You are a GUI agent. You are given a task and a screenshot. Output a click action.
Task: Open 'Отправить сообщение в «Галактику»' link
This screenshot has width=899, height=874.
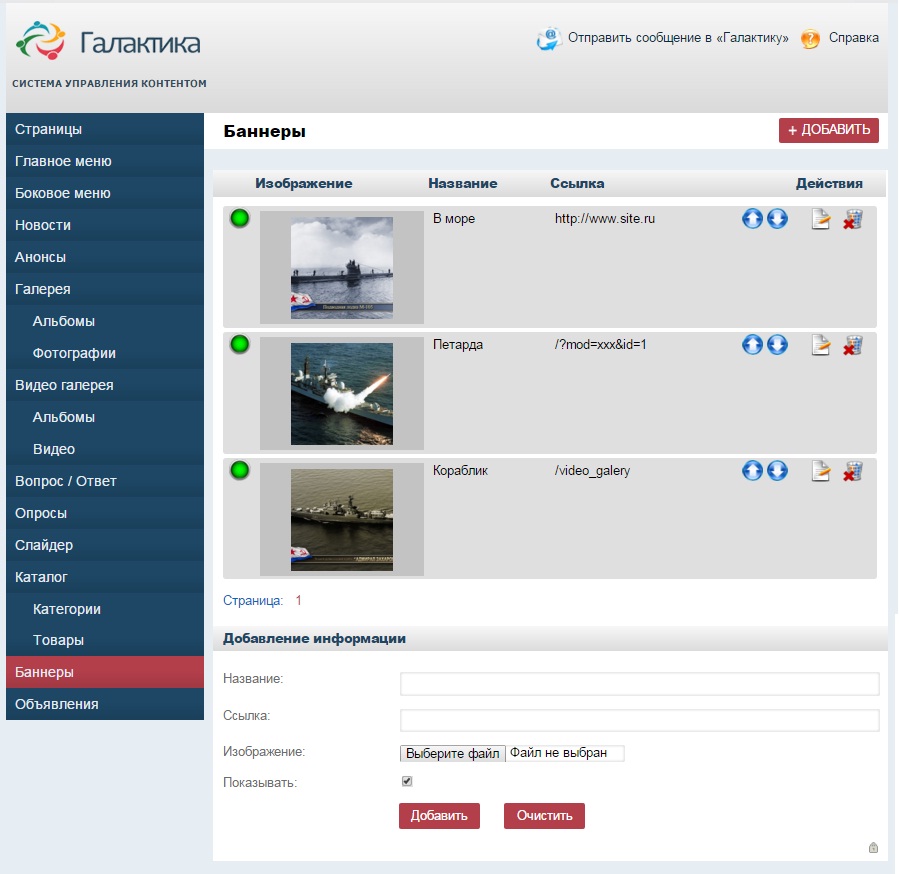point(678,38)
